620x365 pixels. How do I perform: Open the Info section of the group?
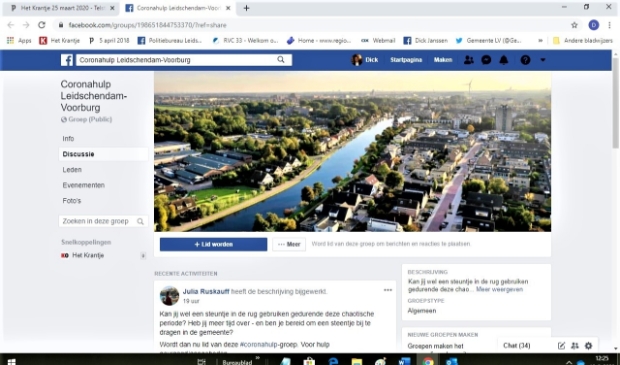coord(68,138)
